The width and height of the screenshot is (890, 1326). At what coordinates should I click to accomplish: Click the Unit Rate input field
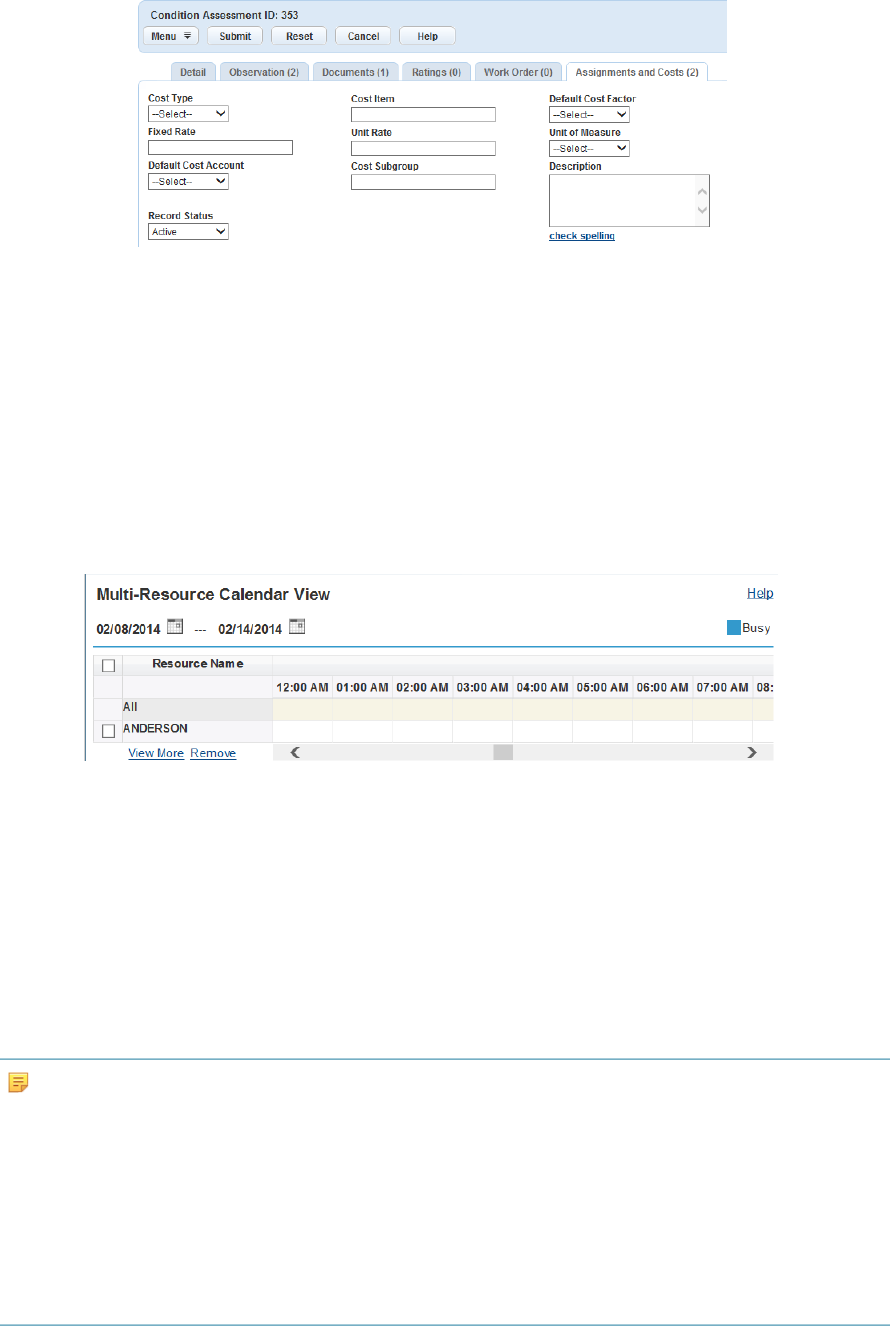(x=423, y=148)
